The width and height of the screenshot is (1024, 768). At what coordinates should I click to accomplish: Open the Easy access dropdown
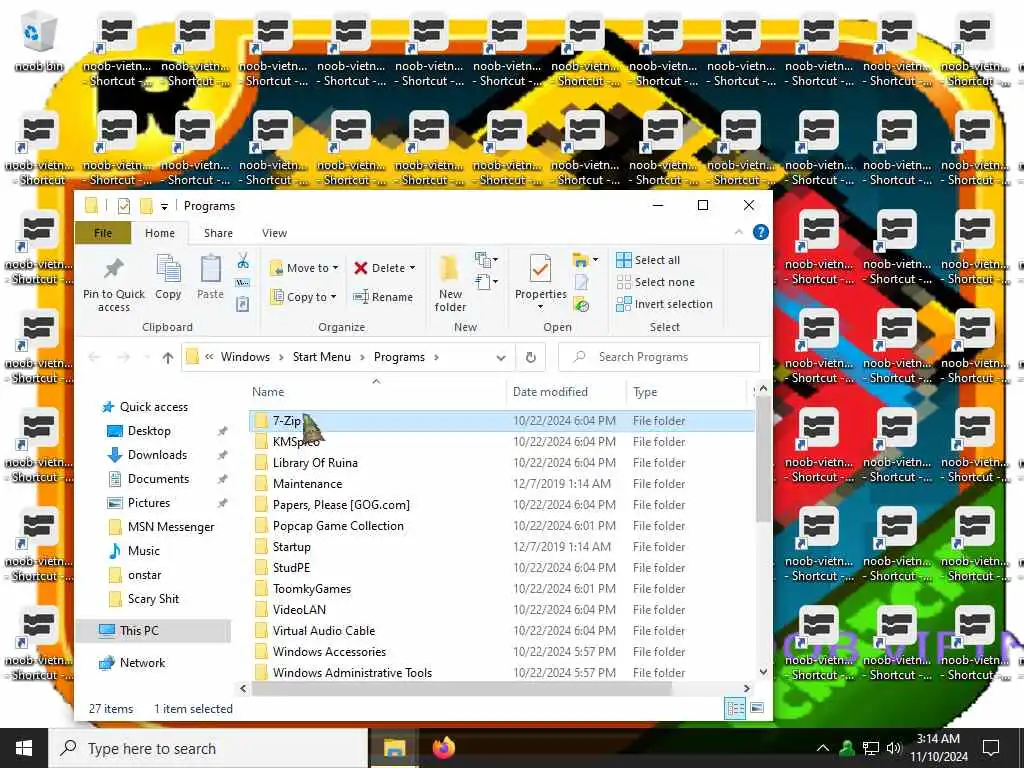[x=487, y=282]
